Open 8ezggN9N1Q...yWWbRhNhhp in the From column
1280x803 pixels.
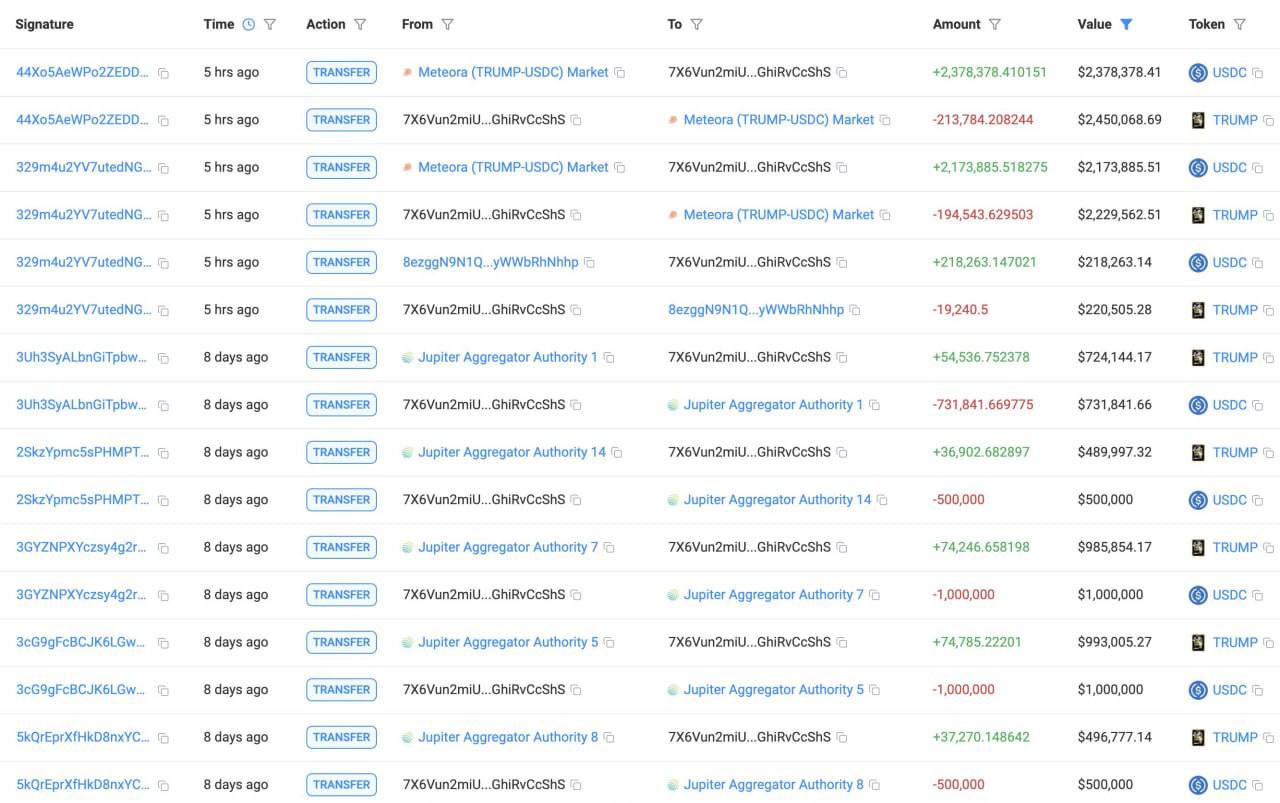(x=490, y=262)
